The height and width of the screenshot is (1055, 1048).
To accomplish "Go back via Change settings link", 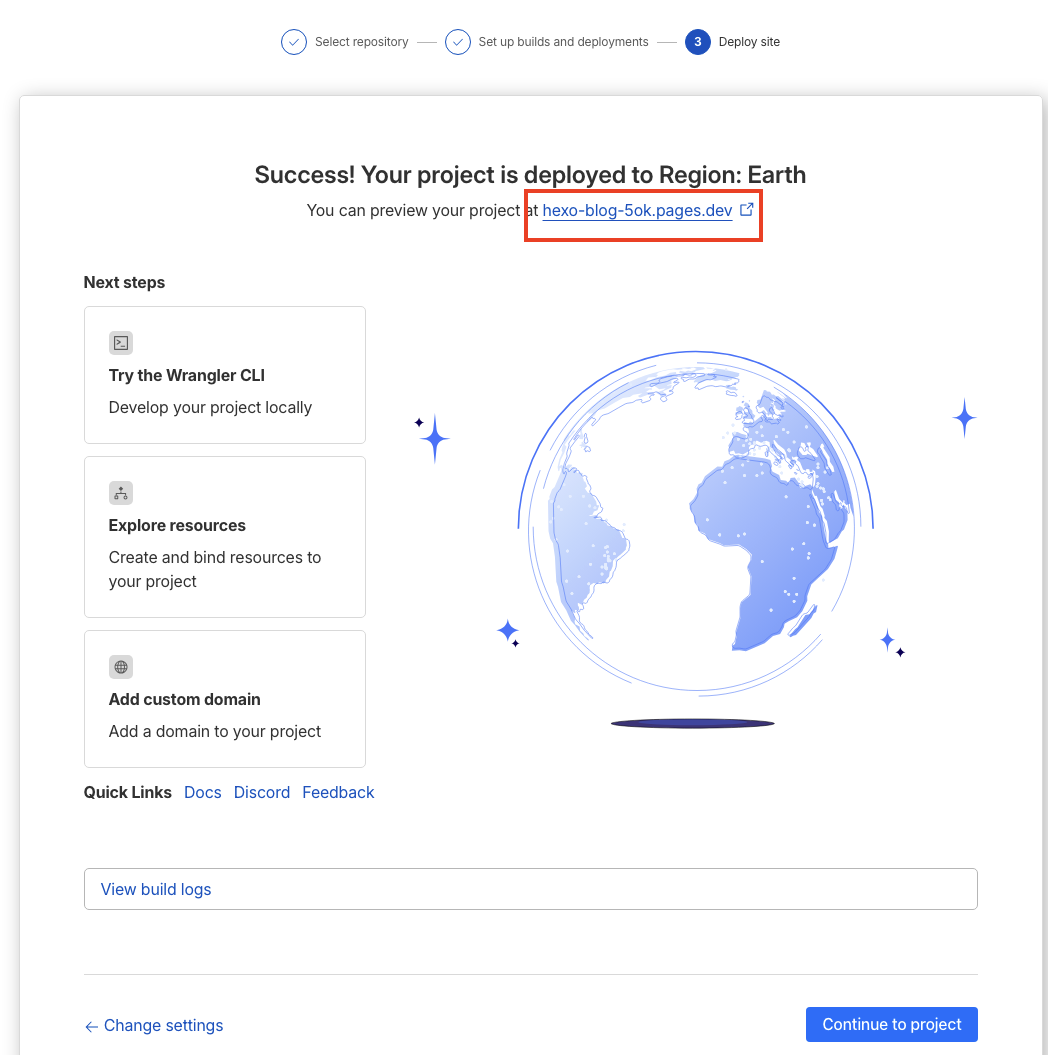I will pos(163,1025).
